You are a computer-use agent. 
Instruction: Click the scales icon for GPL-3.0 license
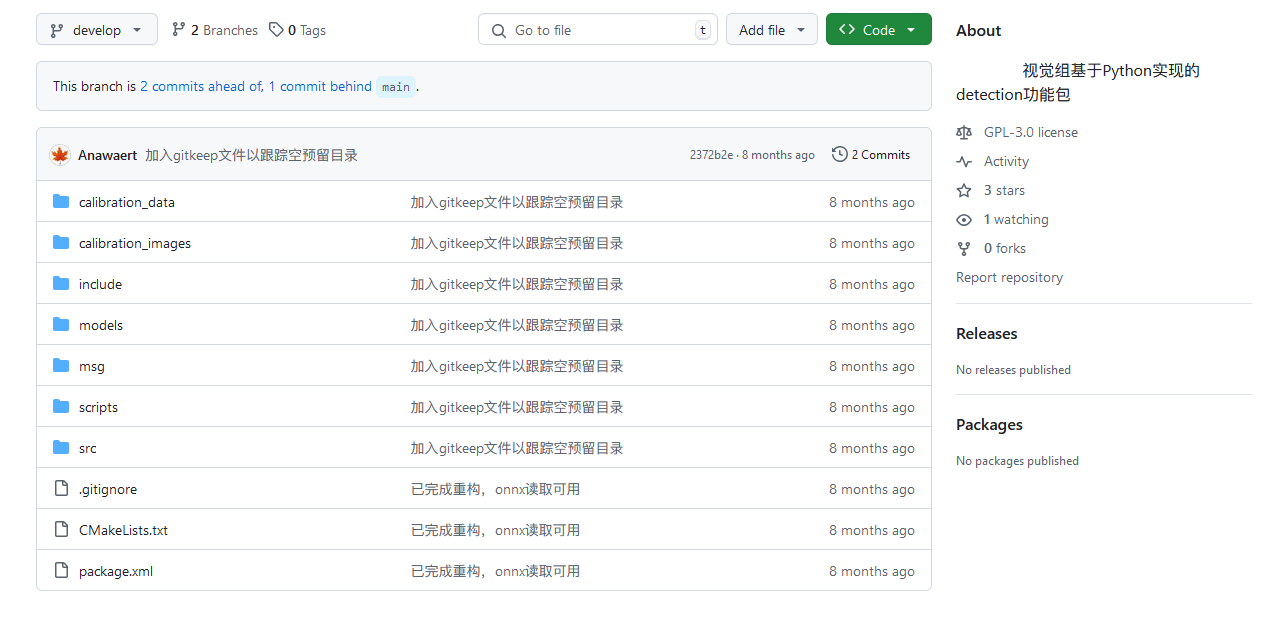(x=964, y=132)
